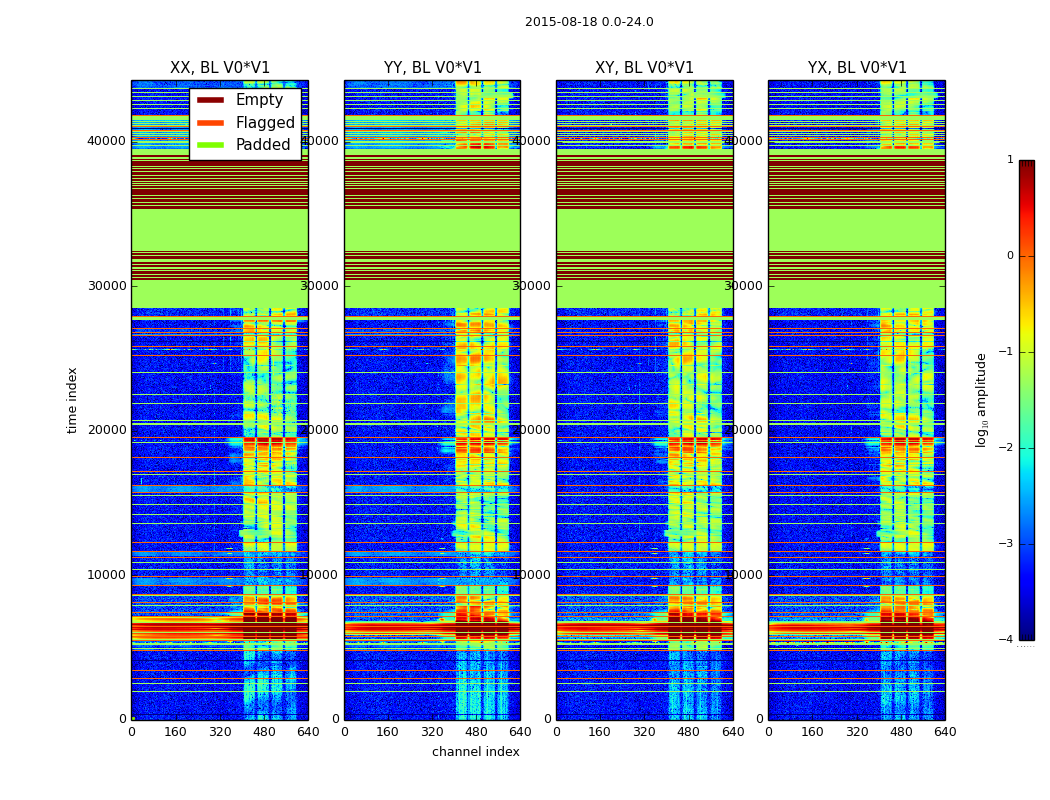Viewport: 1050px width, 800px height.
Task: Click the YX, BL V0*V1 plot title
Action: pos(857,68)
